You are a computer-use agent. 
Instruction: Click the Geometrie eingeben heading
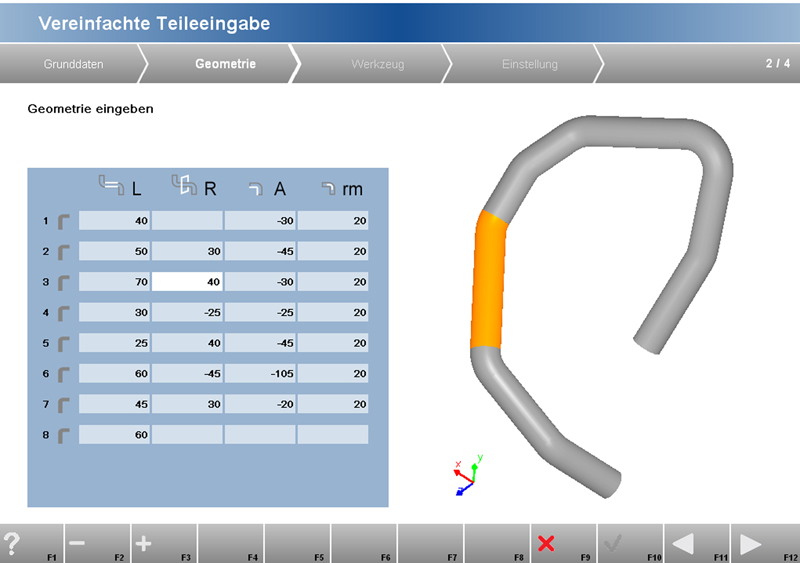[90, 109]
